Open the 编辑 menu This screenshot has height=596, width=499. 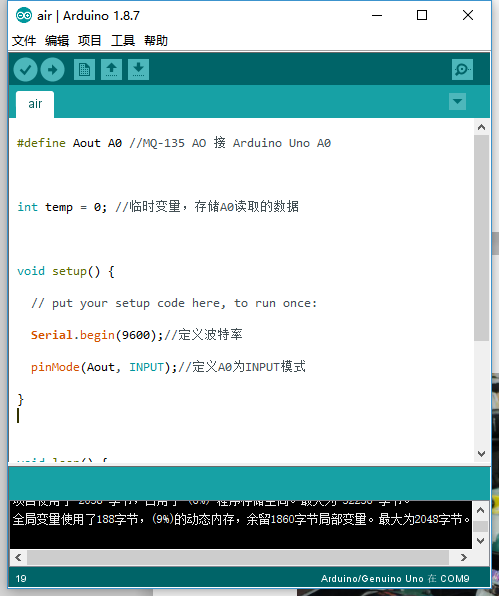(x=57, y=40)
